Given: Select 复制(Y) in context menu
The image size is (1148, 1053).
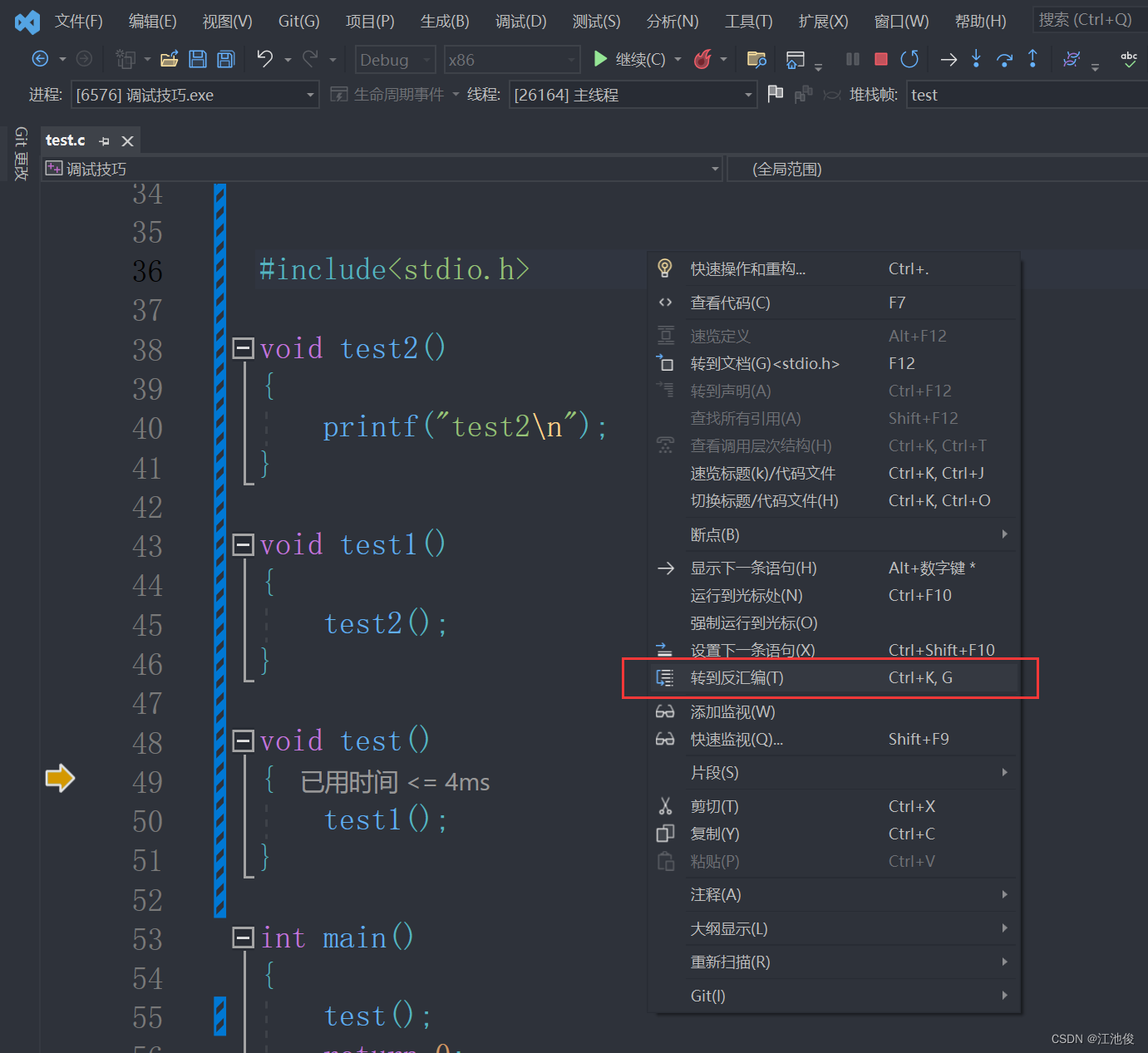Looking at the screenshot, I should click(x=835, y=834).
